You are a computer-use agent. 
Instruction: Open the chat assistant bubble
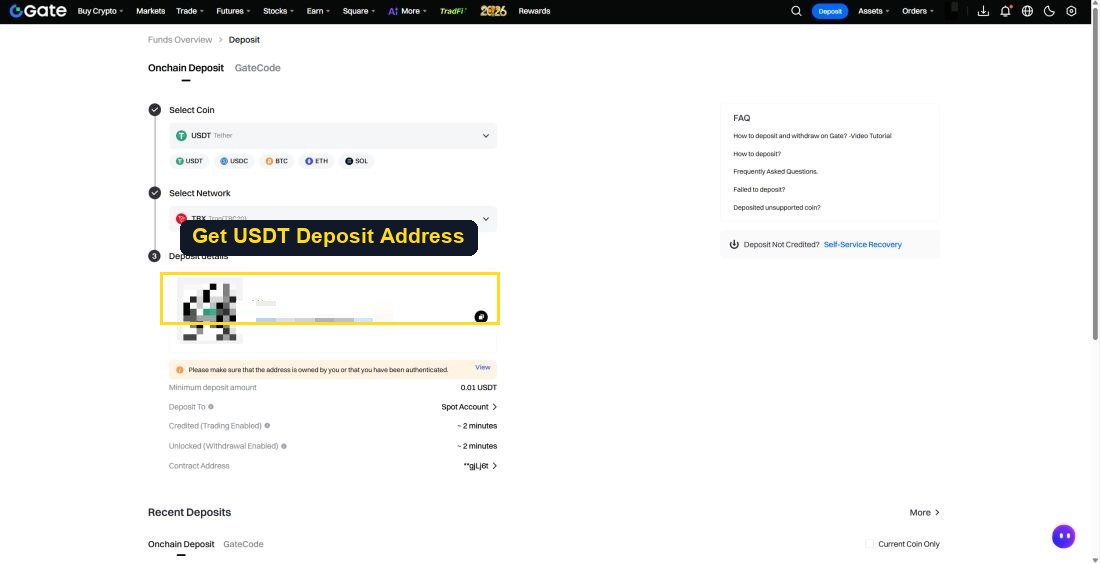coord(1064,536)
